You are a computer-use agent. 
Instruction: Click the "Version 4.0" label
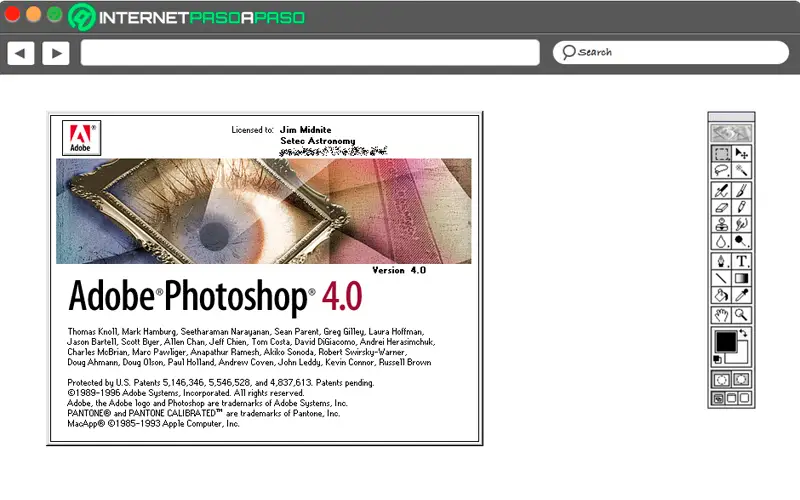click(x=399, y=270)
